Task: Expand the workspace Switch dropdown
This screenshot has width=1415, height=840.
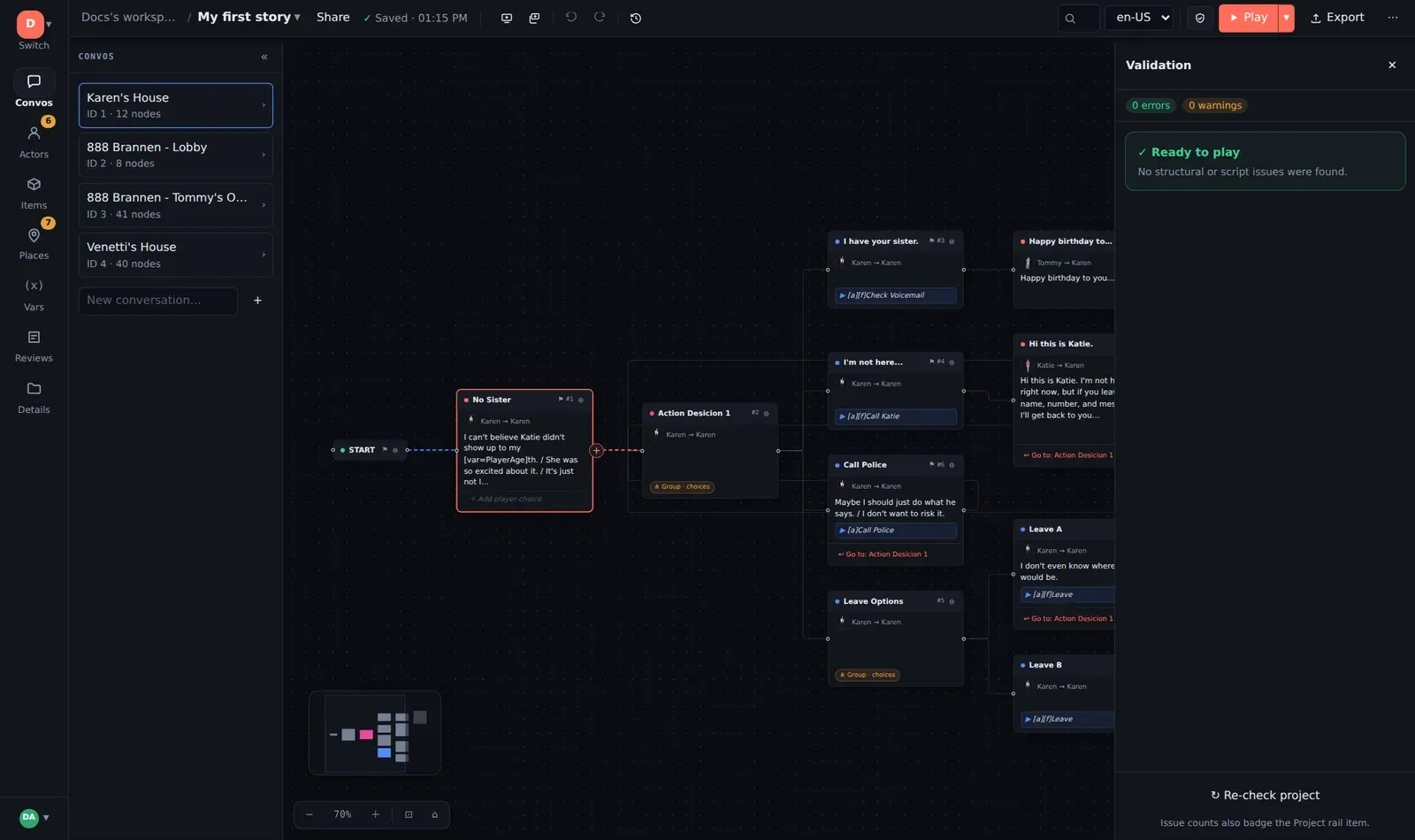Action: click(34, 29)
